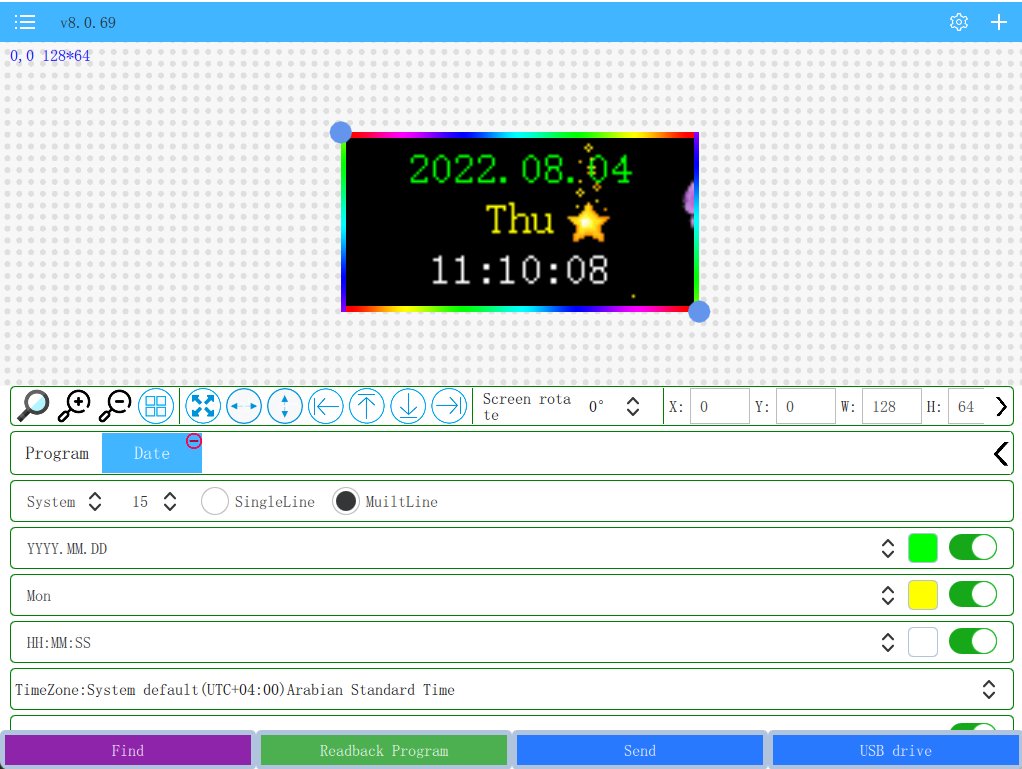
Task: Click the Readback Program button
Action: pos(384,751)
